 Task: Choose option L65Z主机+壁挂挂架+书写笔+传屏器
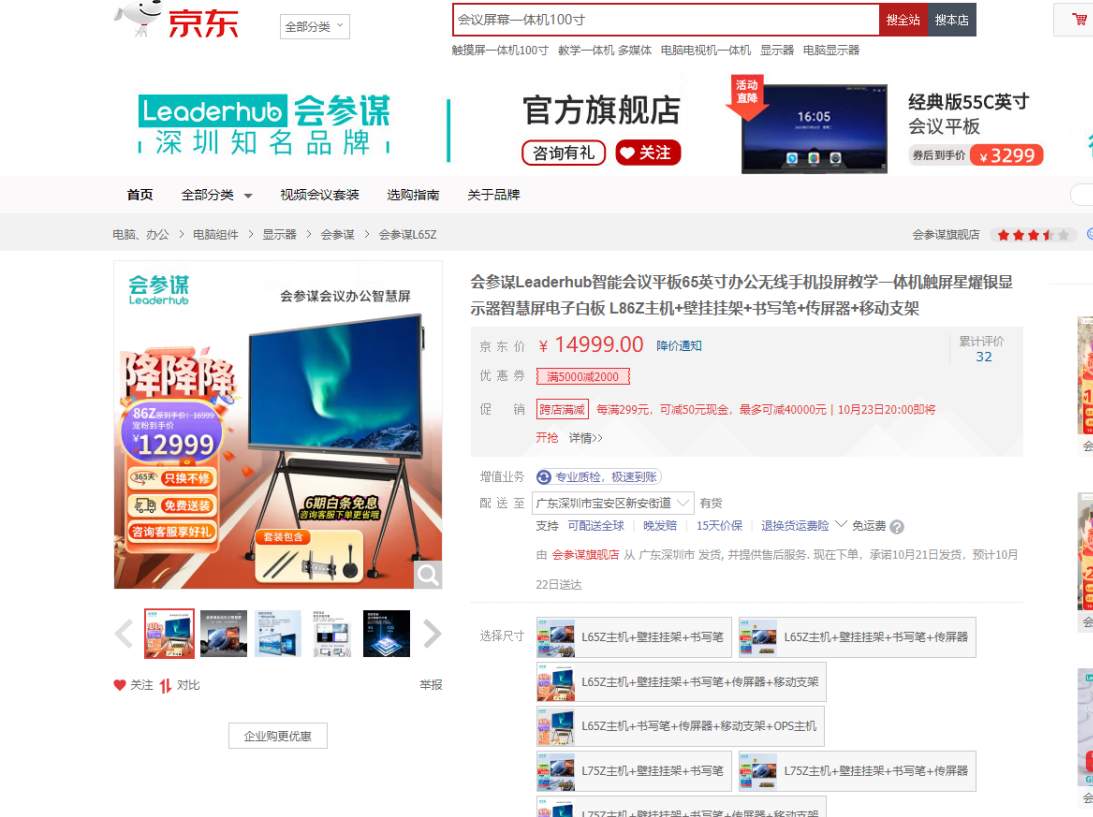pyautogui.click(x=857, y=637)
